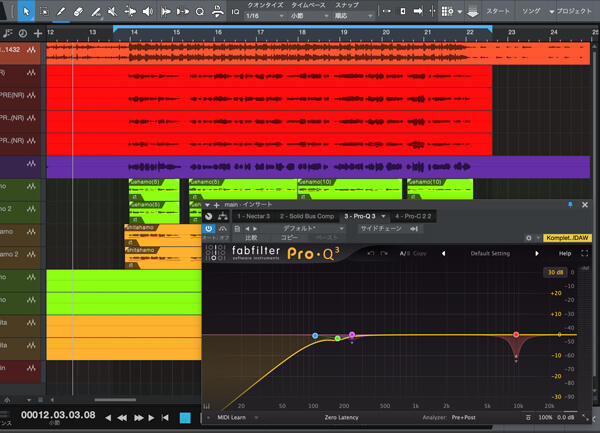Select the 3 - Pro-Q 3 tab

(x=360, y=216)
